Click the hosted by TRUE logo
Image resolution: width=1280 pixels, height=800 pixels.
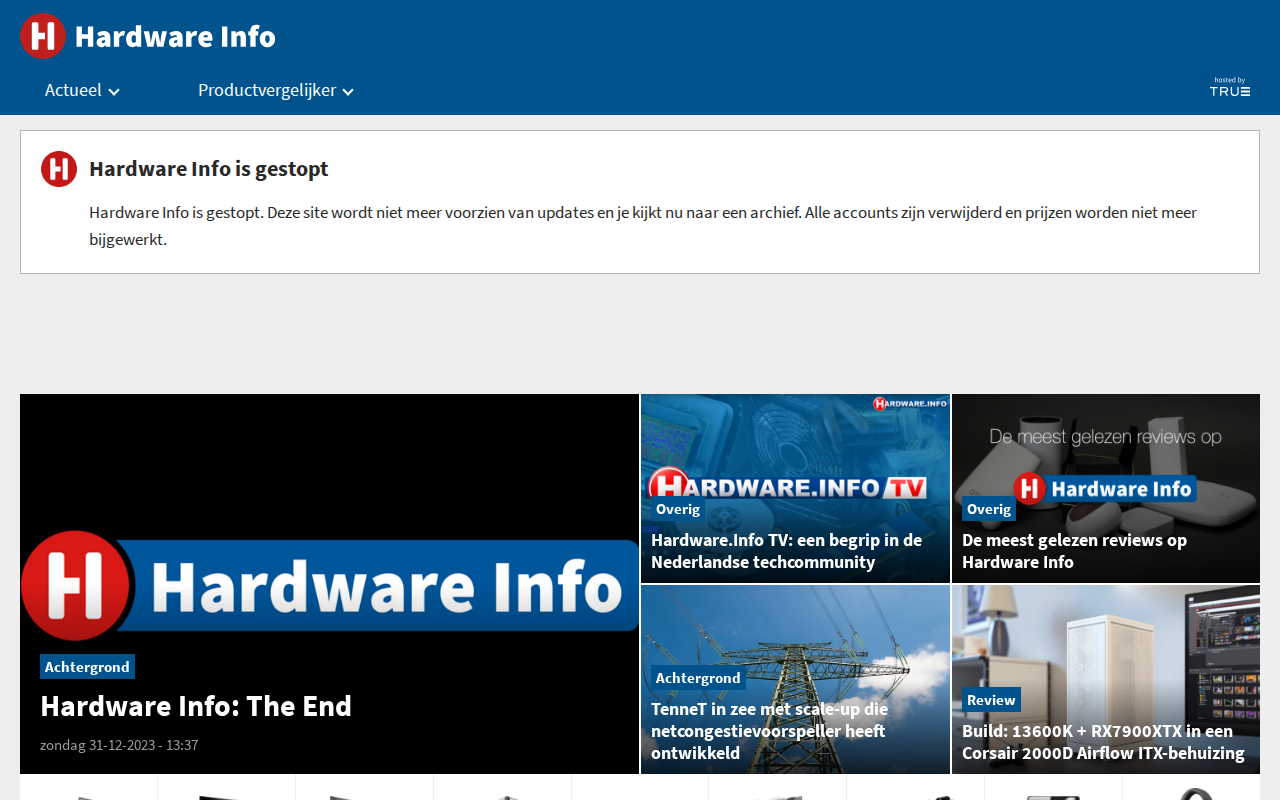coord(1230,87)
